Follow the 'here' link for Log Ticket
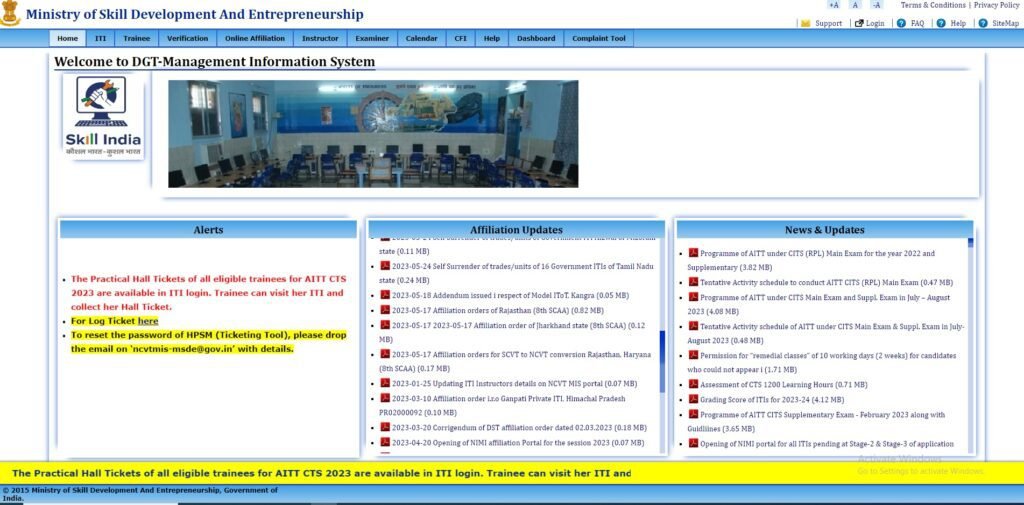The image size is (1024, 505). (x=148, y=321)
